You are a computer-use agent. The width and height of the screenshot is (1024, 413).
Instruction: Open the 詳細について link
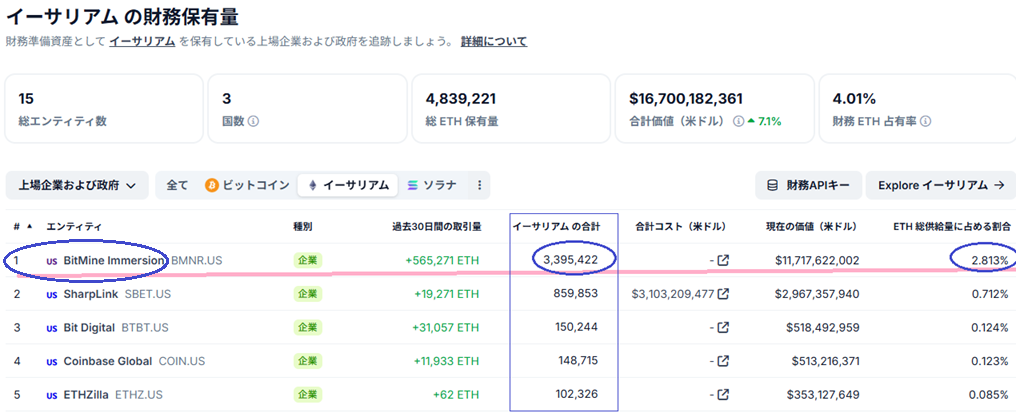click(494, 42)
